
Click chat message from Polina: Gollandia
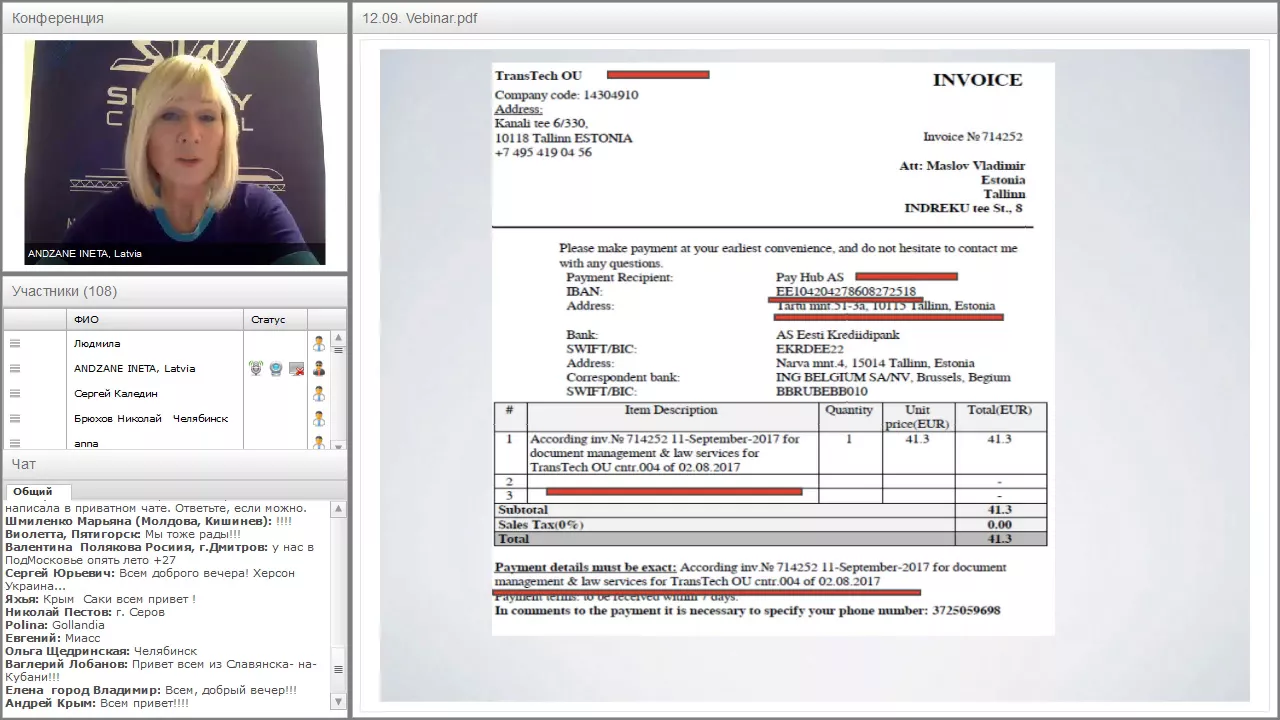coord(55,625)
